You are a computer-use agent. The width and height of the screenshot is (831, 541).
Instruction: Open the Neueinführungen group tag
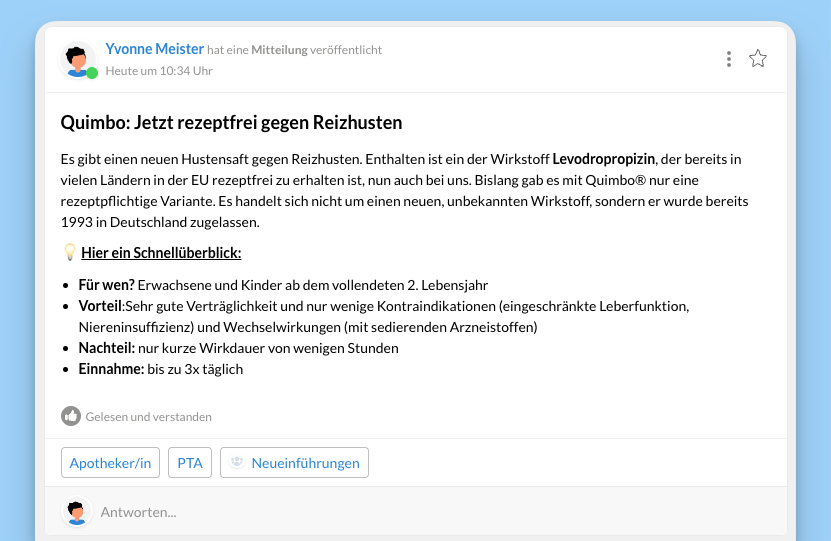304,463
